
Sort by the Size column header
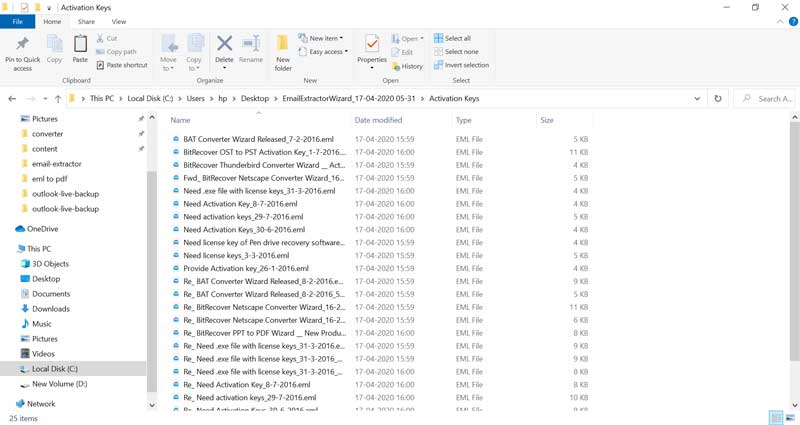tap(547, 120)
